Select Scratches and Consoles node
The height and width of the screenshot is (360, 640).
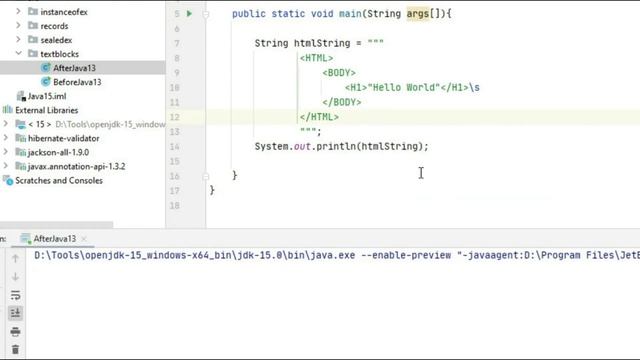(59, 180)
